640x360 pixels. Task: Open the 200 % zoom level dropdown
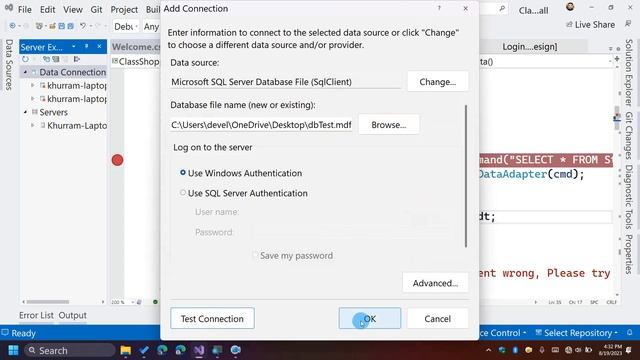(x=133, y=302)
